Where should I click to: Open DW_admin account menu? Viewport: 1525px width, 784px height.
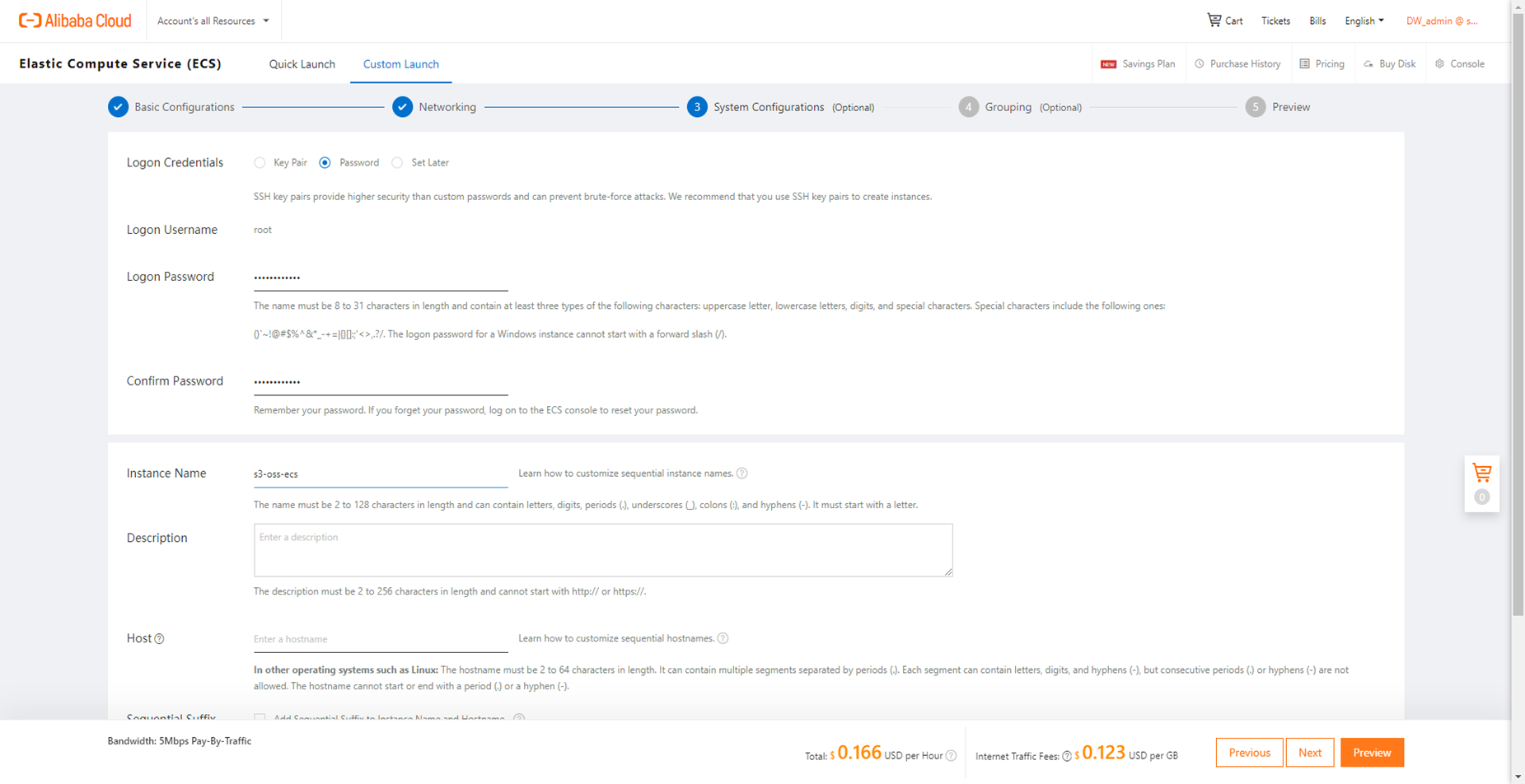(x=1442, y=21)
